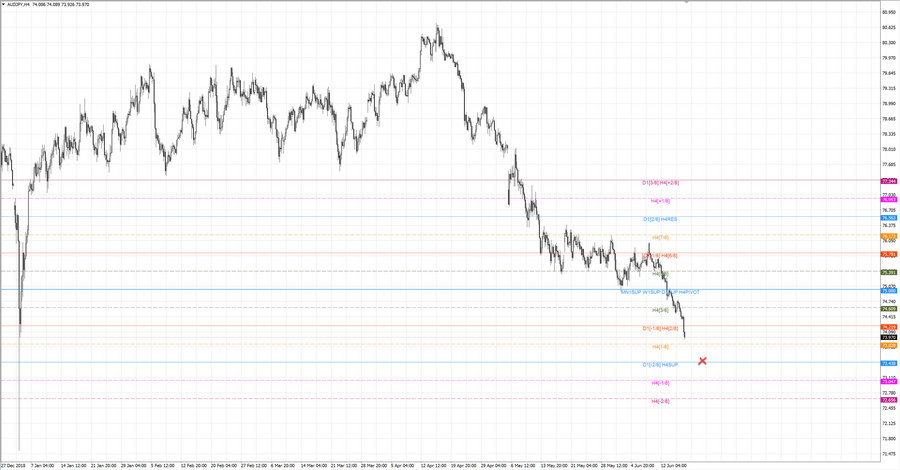Screen dimensions: 900x470
Task: Click the 4 Jun 20:00 time label
Action: [x=642, y=465]
